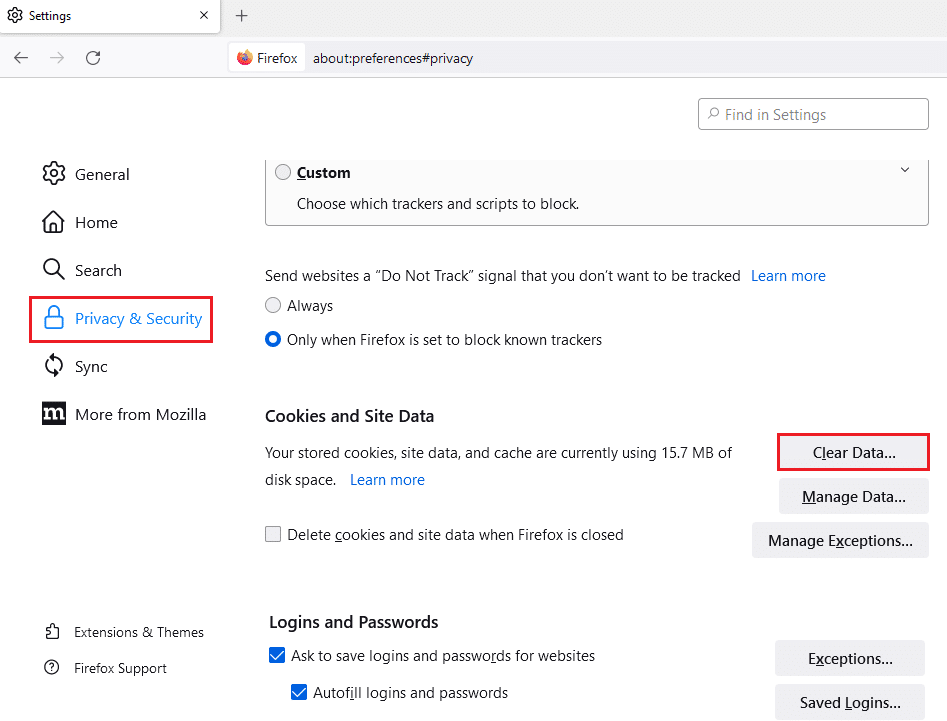Click the gear icon on Settings tab
The height and width of the screenshot is (721, 947).
[x=15, y=15]
